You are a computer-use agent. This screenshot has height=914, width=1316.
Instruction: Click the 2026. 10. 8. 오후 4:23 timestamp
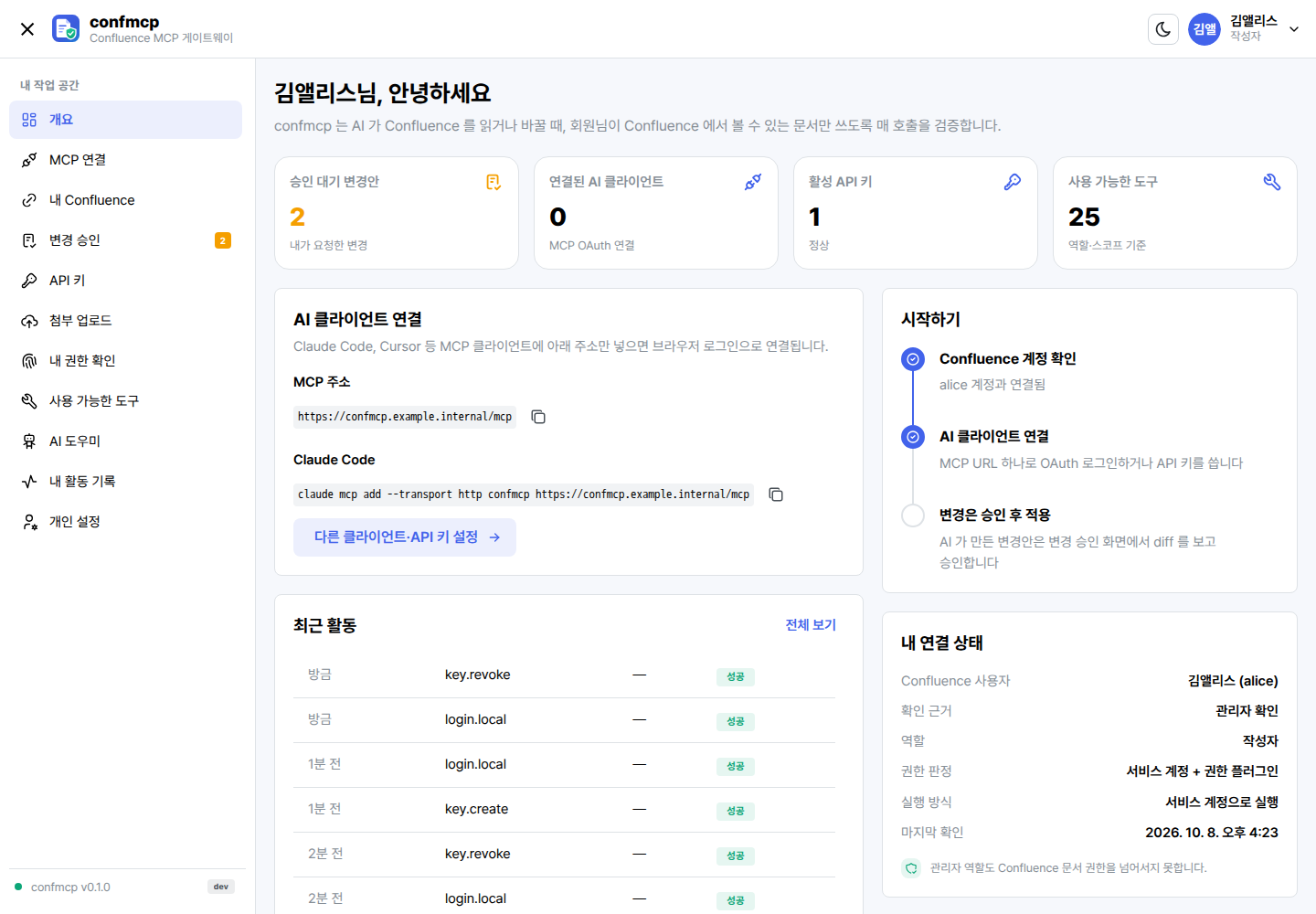1212,833
